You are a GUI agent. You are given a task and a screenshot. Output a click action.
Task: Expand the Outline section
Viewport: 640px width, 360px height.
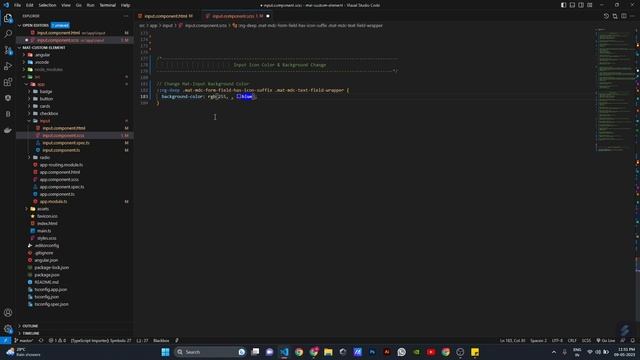30,326
